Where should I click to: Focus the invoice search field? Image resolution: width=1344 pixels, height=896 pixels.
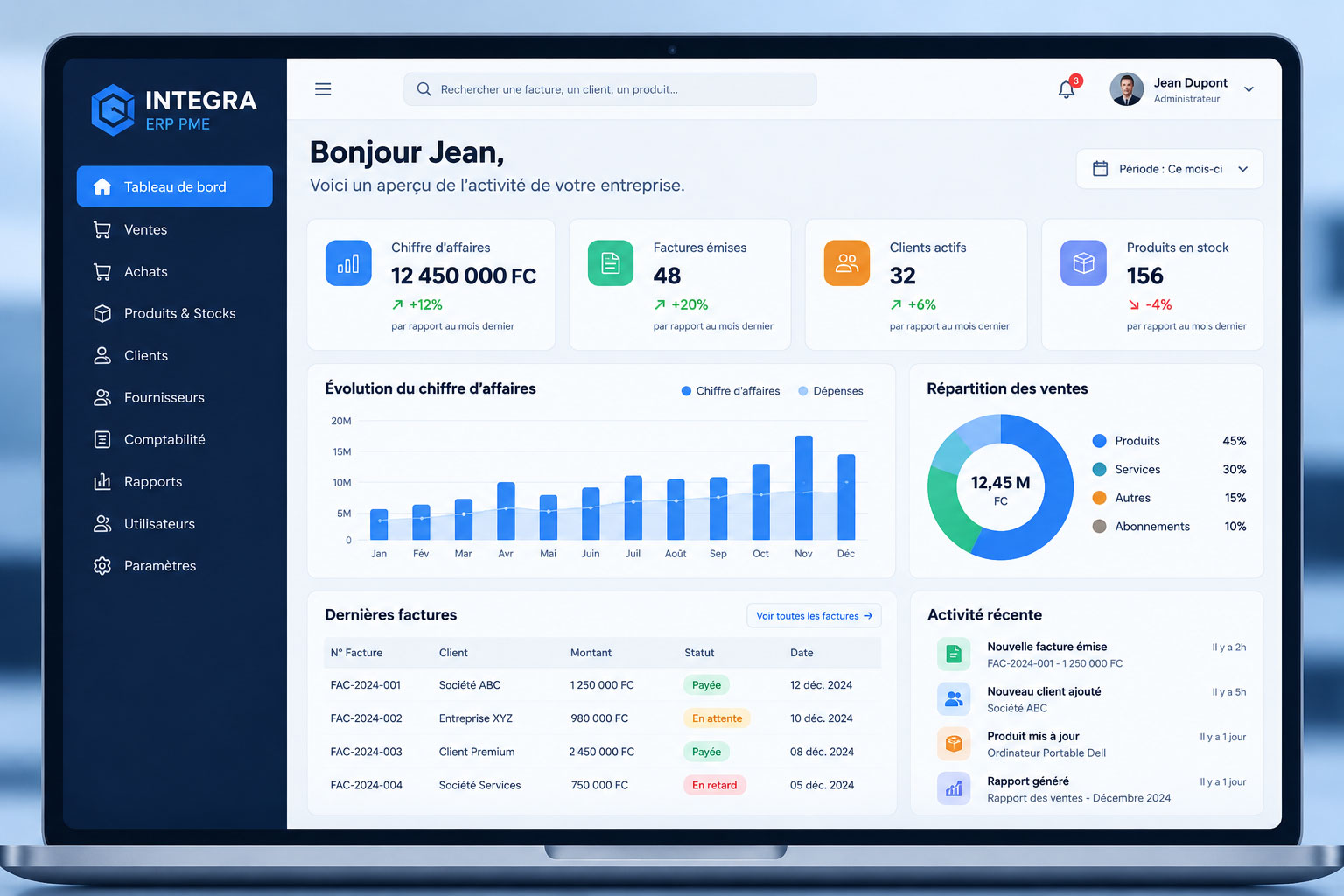click(610, 89)
